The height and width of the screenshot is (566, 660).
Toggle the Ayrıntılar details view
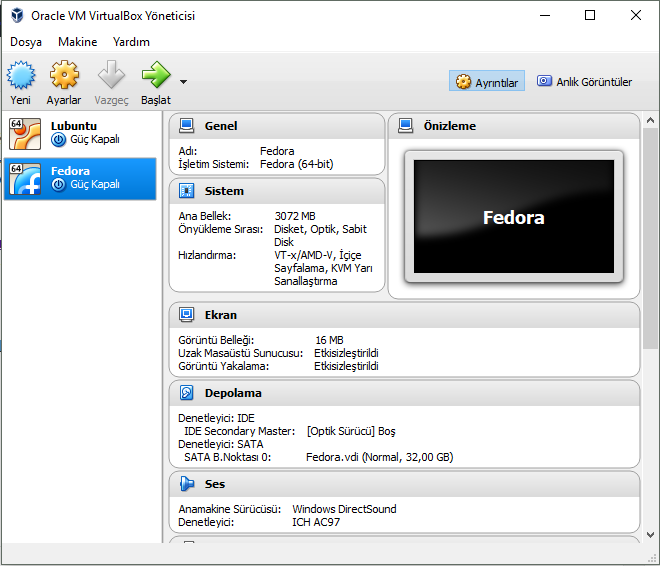point(487,82)
